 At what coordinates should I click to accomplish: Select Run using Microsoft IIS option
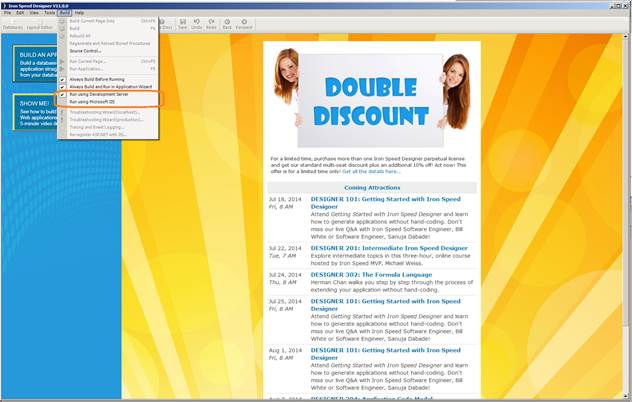pyautogui.click(x=108, y=102)
